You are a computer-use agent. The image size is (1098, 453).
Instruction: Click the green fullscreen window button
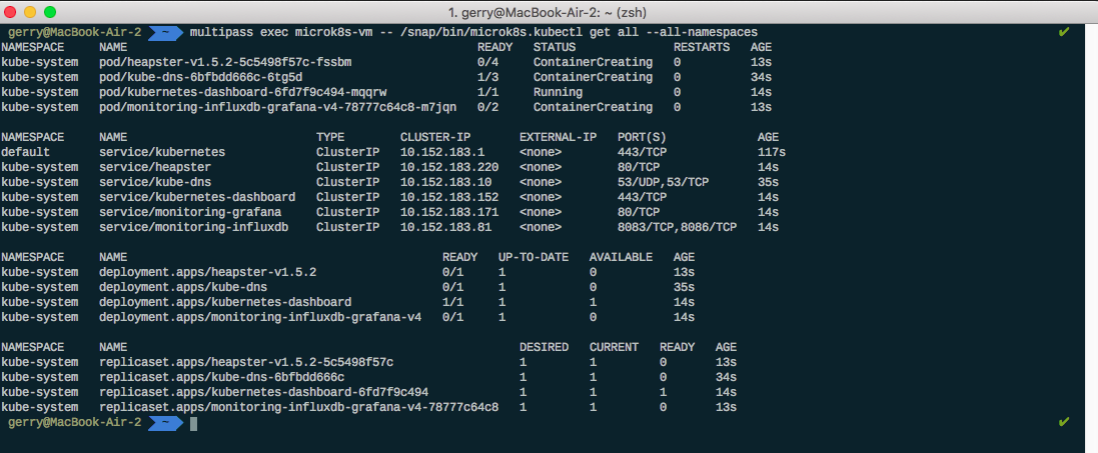50,11
